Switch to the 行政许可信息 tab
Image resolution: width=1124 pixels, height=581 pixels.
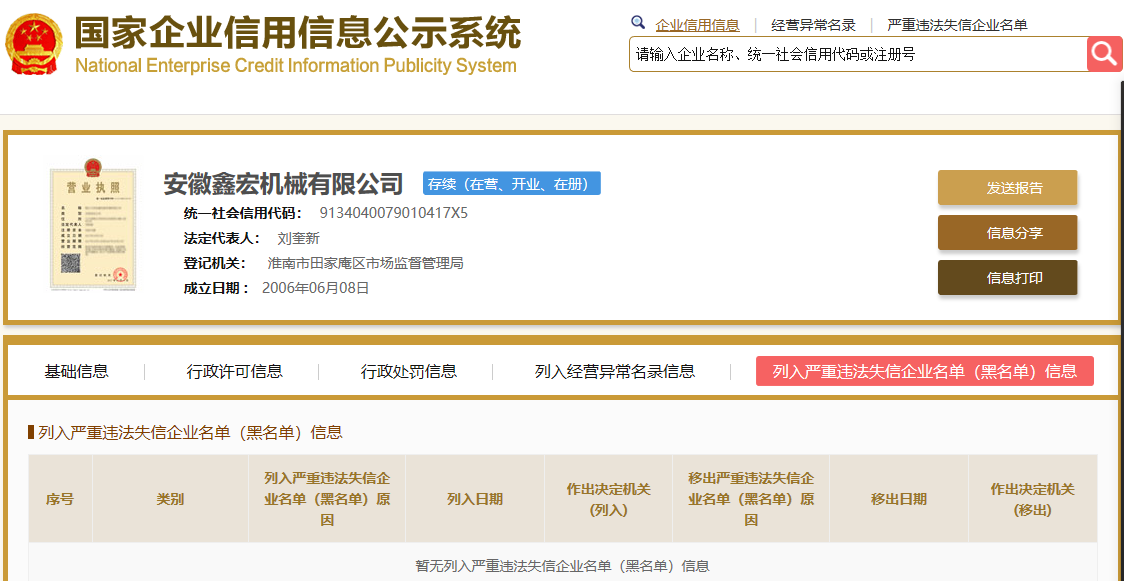(234, 371)
